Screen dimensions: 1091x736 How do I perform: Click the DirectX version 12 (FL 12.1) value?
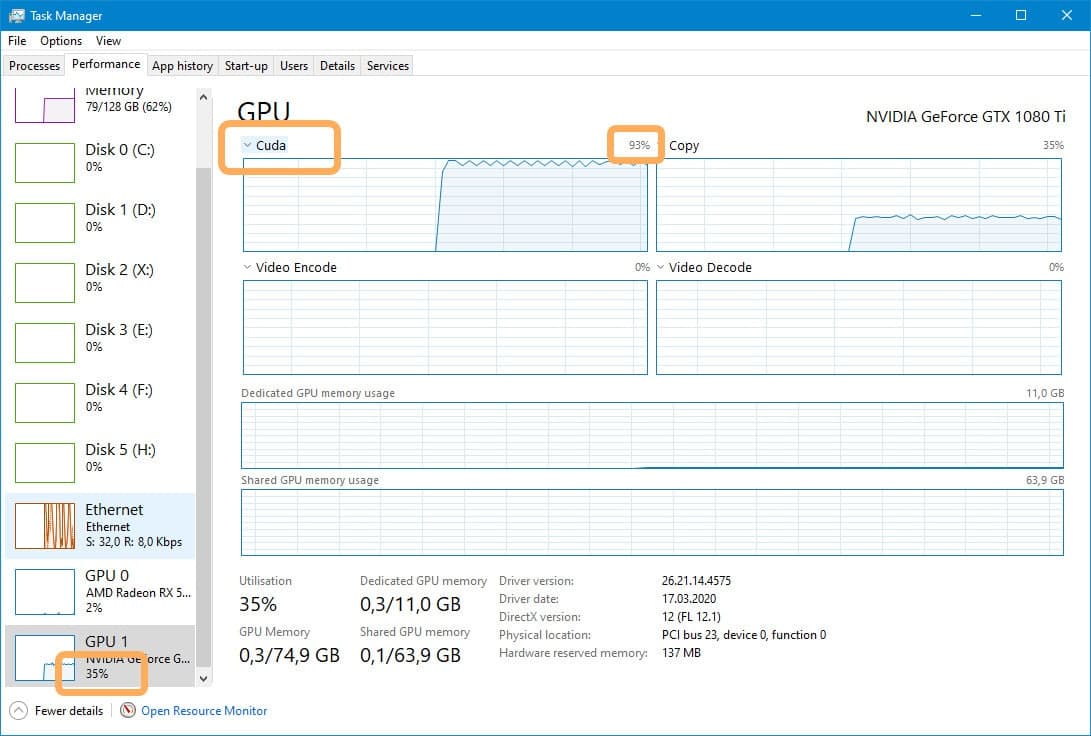[691, 616]
